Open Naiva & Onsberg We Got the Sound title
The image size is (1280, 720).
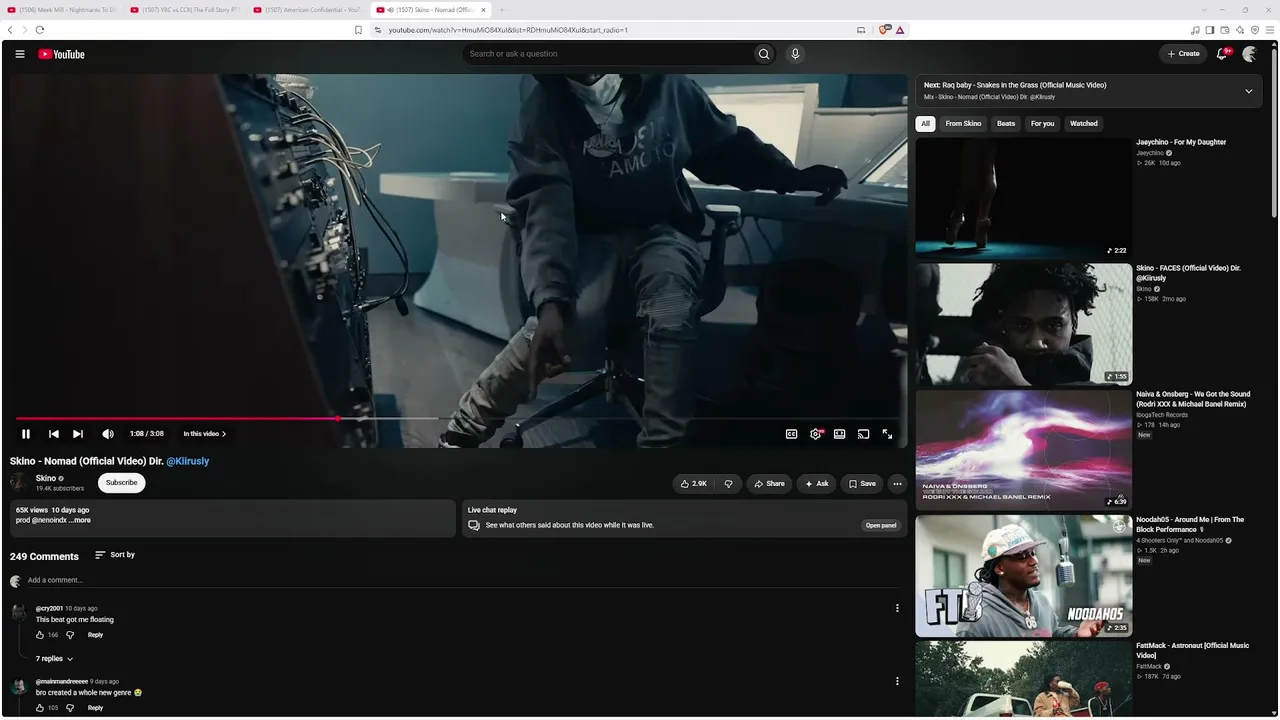1193,399
